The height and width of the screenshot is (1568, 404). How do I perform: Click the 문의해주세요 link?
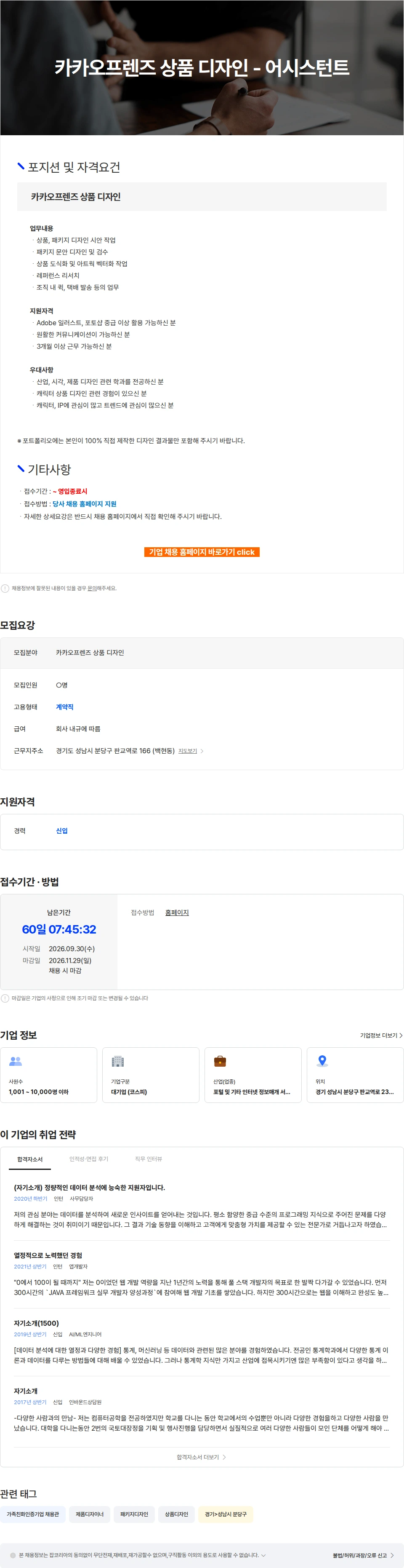[x=101, y=588]
